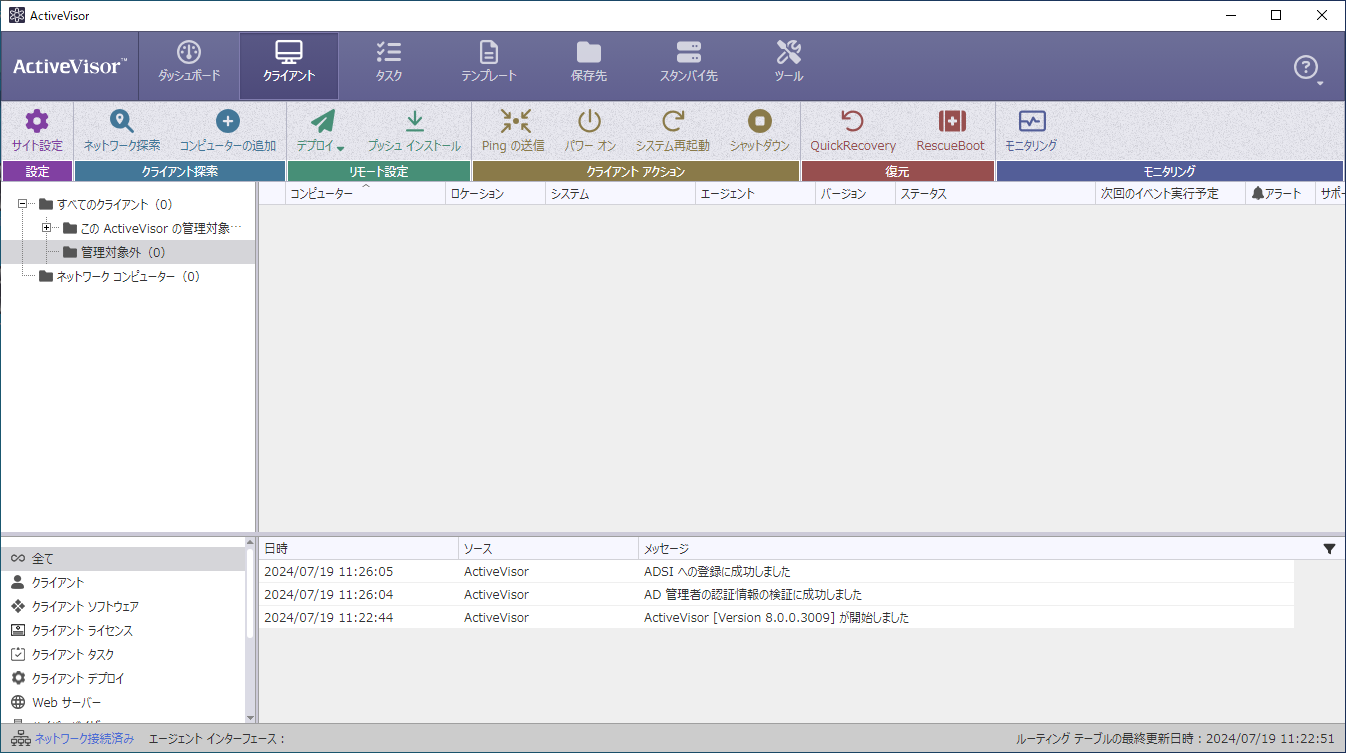Open the デプロイ dropdown

pos(321,131)
